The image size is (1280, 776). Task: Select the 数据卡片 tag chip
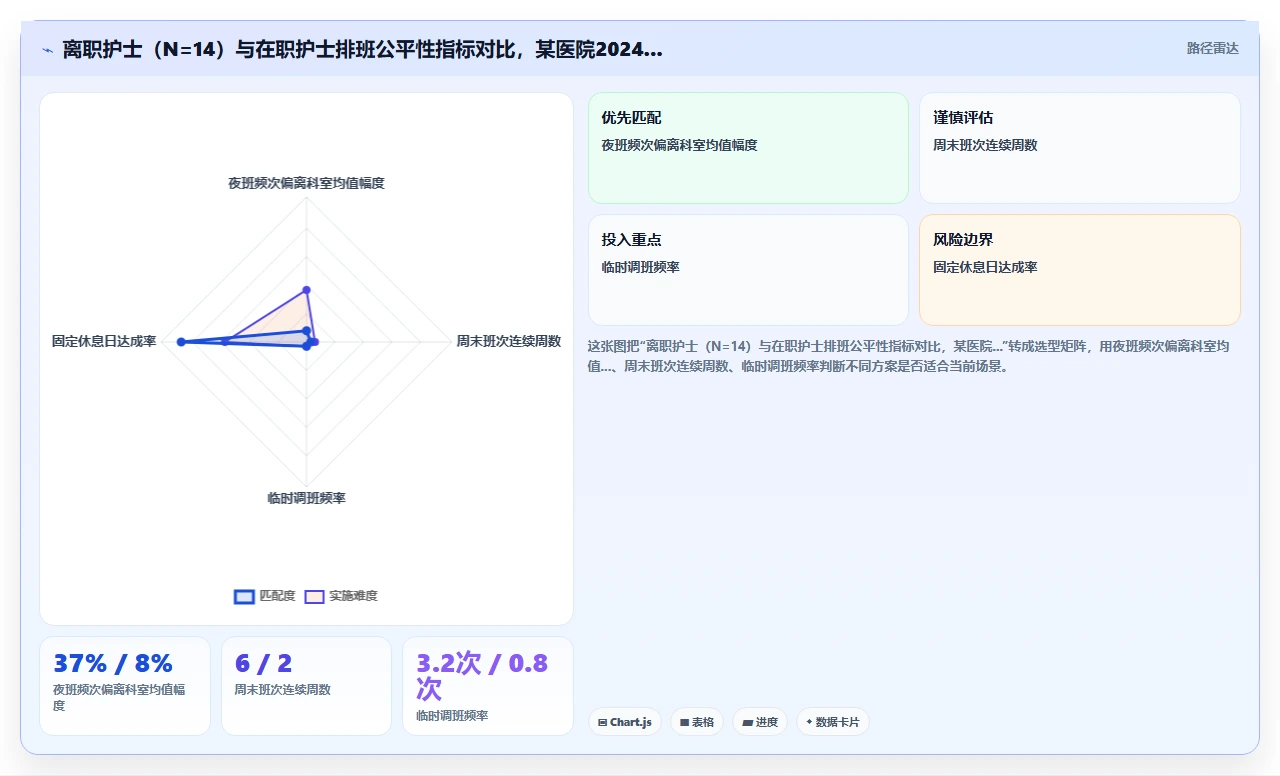[x=833, y=722]
